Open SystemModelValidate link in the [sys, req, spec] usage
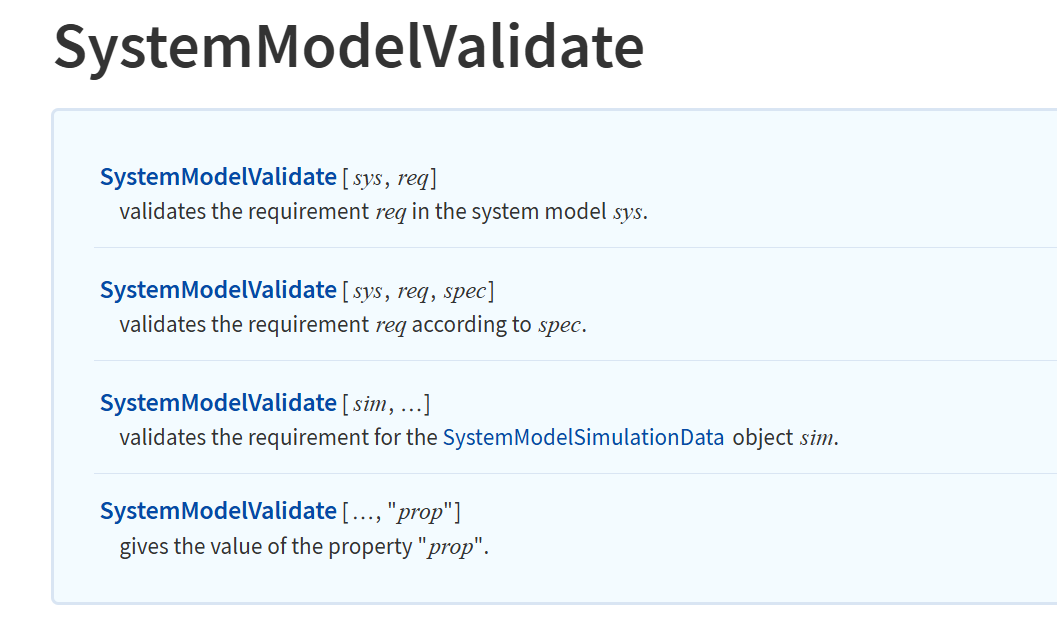The height and width of the screenshot is (639, 1057). pos(218,291)
